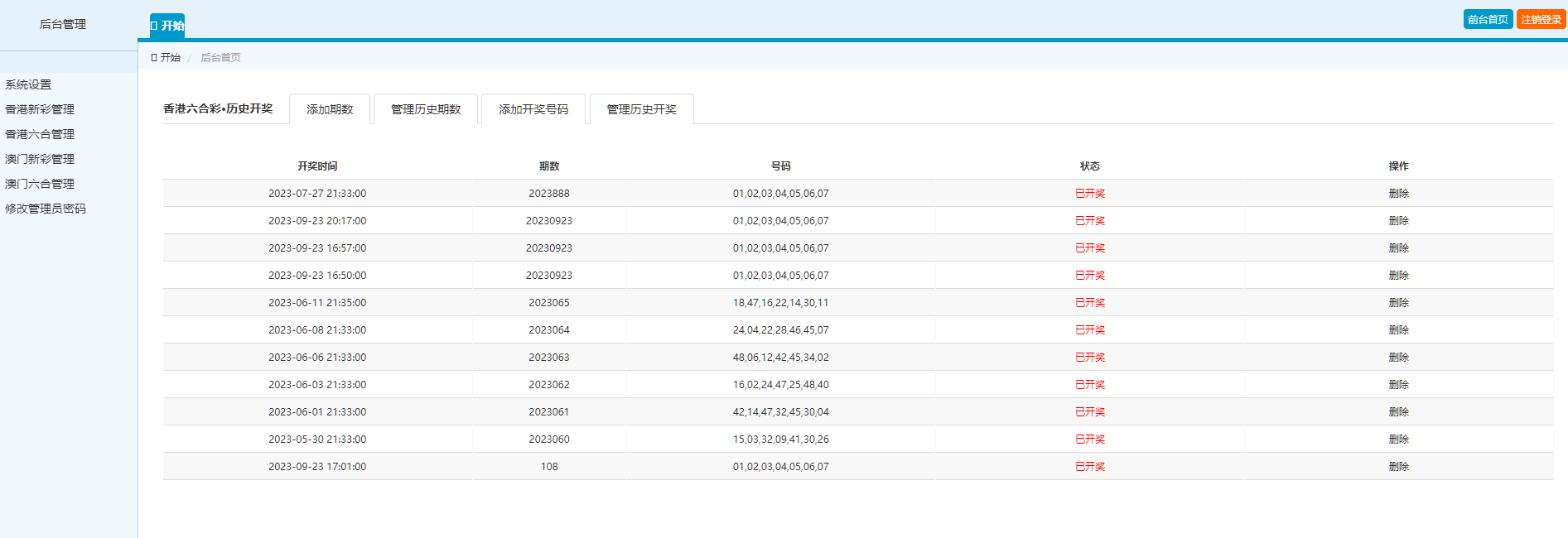Delete the record for period 2023065
The height and width of the screenshot is (538, 1568).
(x=1398, y=302)
